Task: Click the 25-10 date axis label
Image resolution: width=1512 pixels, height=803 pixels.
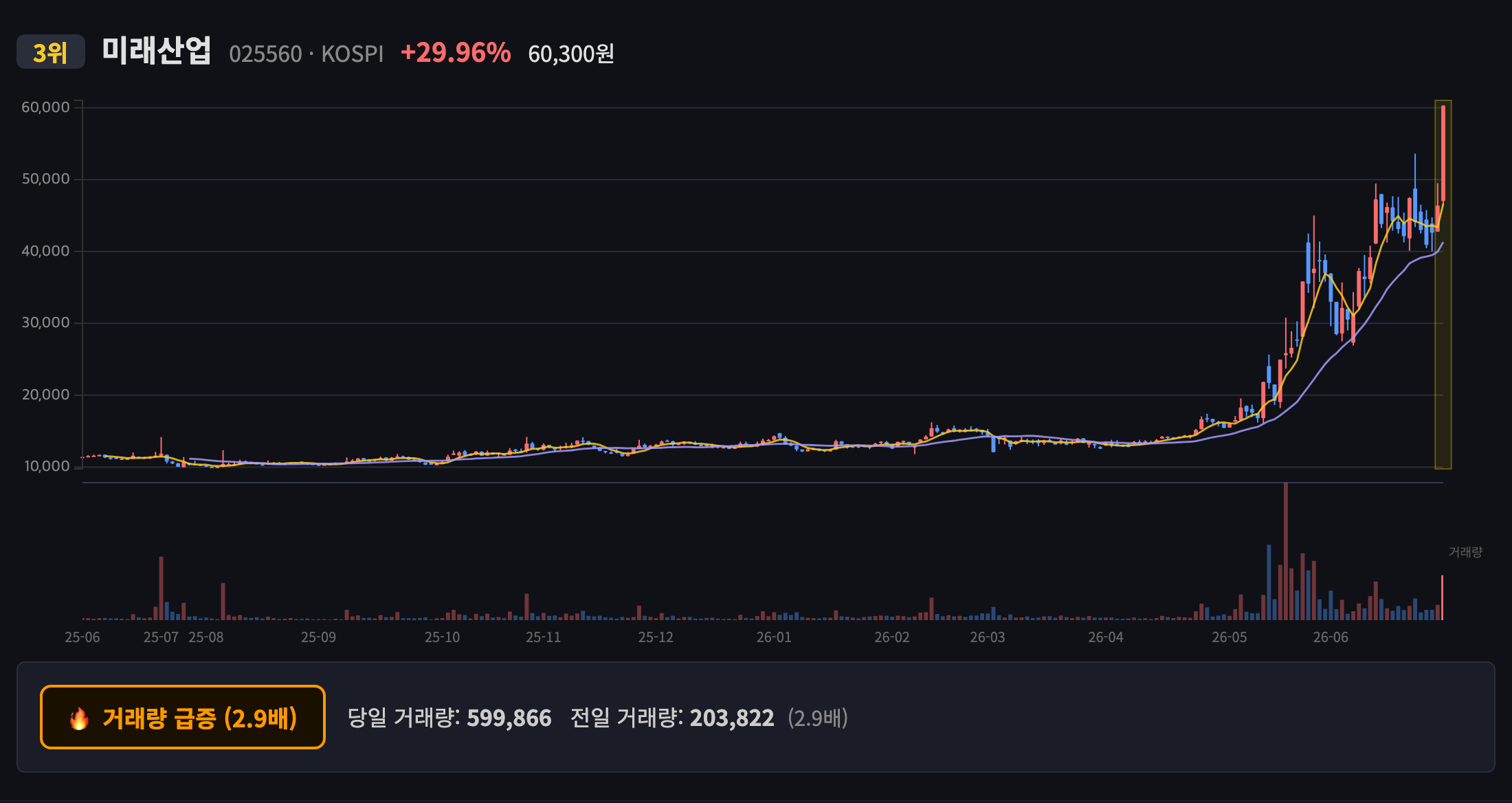Action: (442, 637)
